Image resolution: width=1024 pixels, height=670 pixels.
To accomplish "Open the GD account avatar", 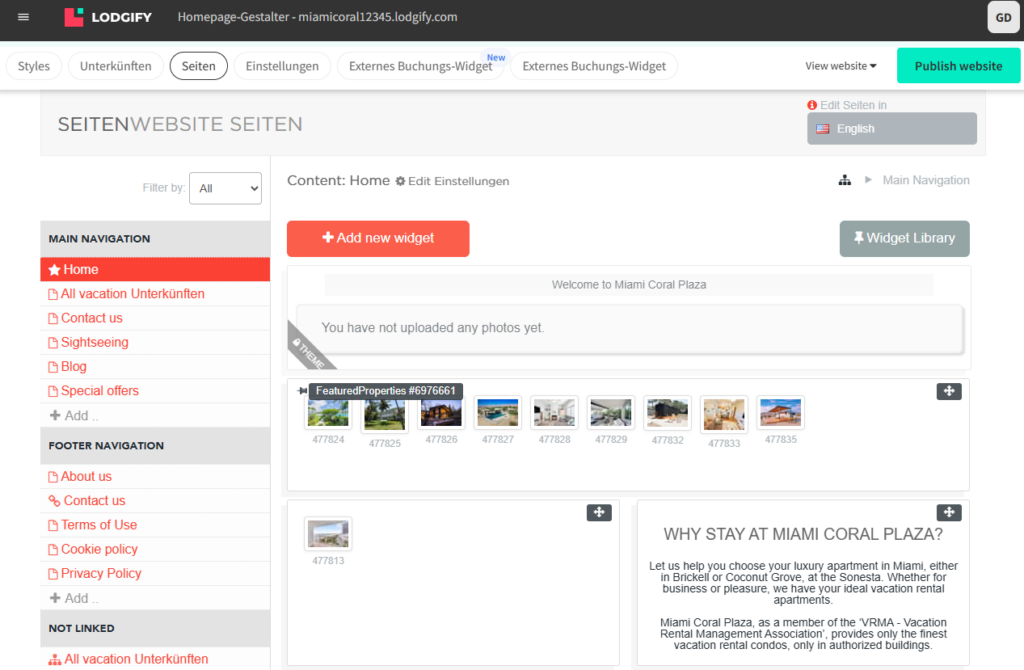I will 1003,18.
